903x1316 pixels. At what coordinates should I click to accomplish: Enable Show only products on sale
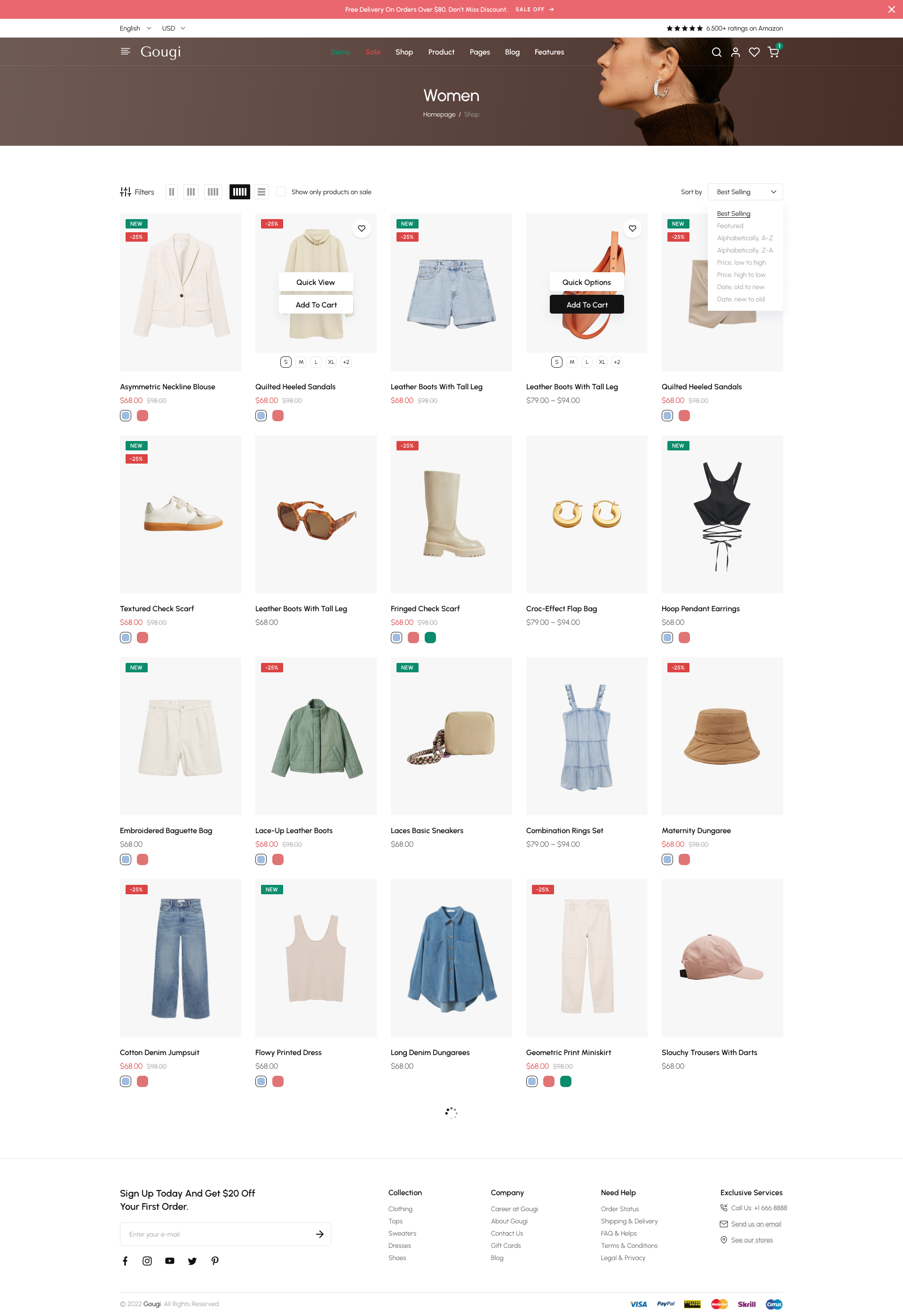pyautogui.click(x=281, y=192)
